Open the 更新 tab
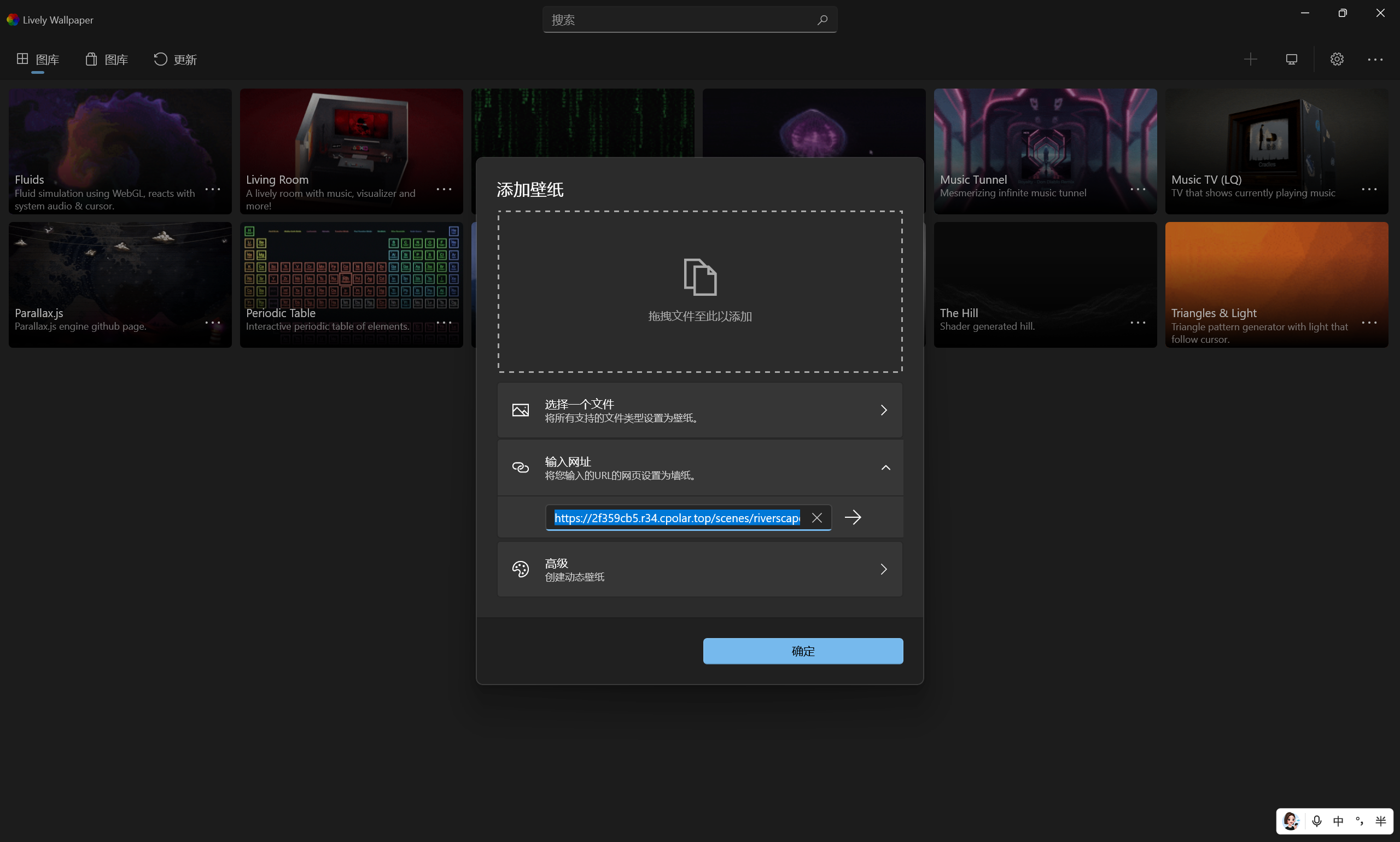 click(176, 60)
